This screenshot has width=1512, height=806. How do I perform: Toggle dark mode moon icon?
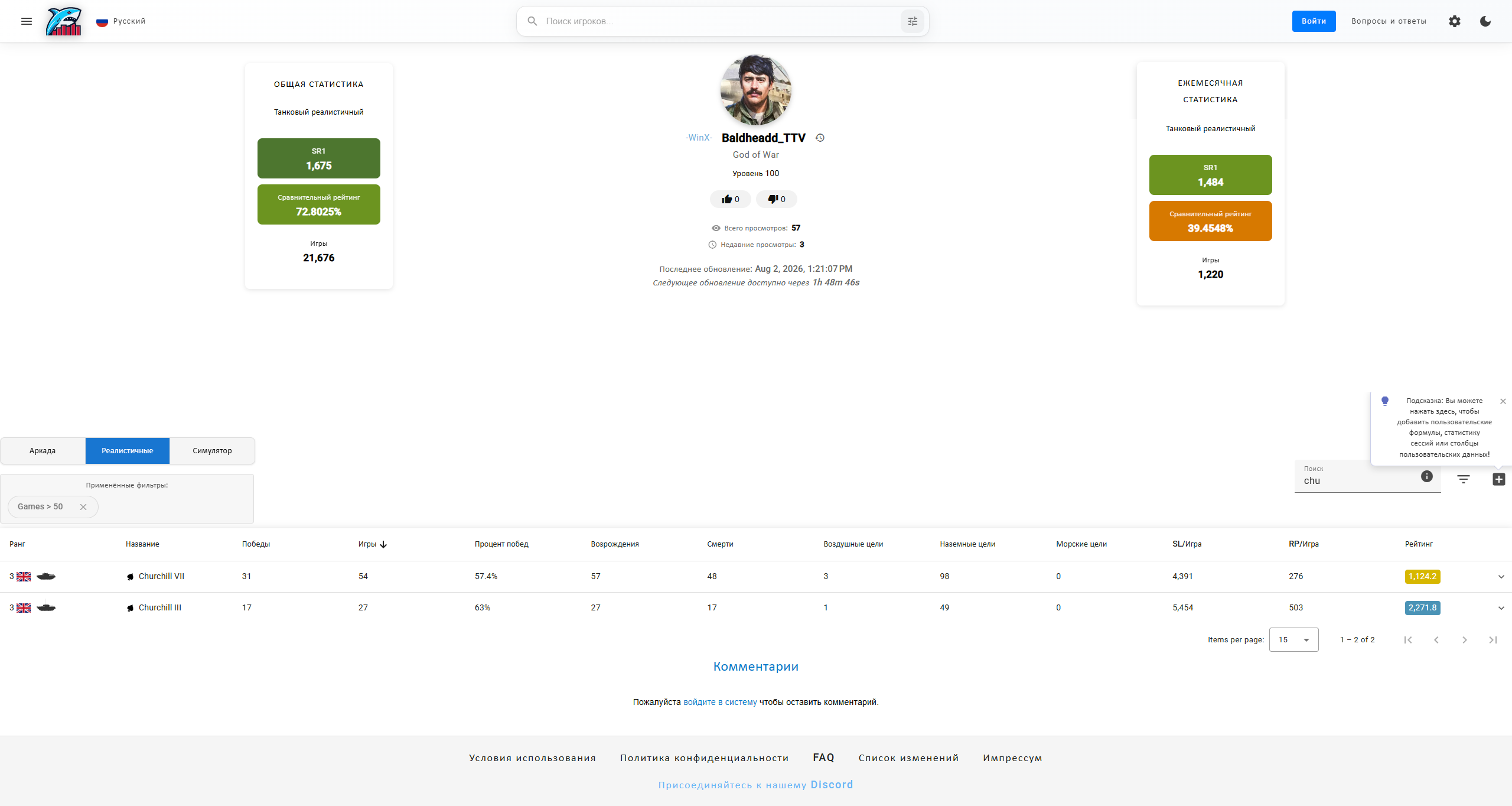[1485, 21]
